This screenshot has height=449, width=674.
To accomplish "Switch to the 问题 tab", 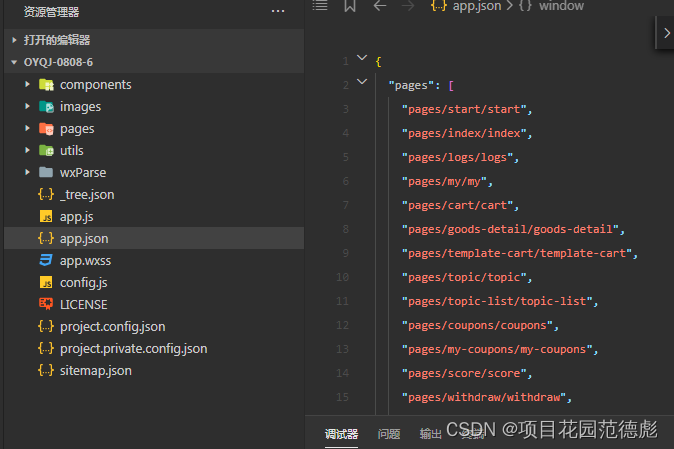I will [389, 434].
